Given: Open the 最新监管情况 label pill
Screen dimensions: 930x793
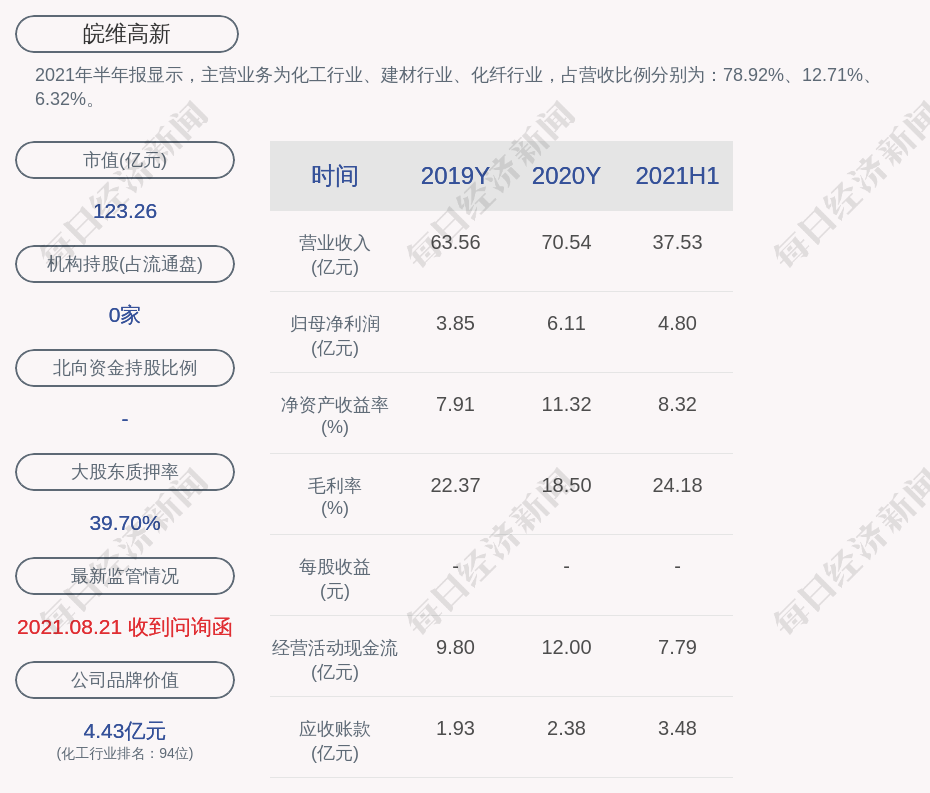Looking at the screenshot, I should pos(125,576).
